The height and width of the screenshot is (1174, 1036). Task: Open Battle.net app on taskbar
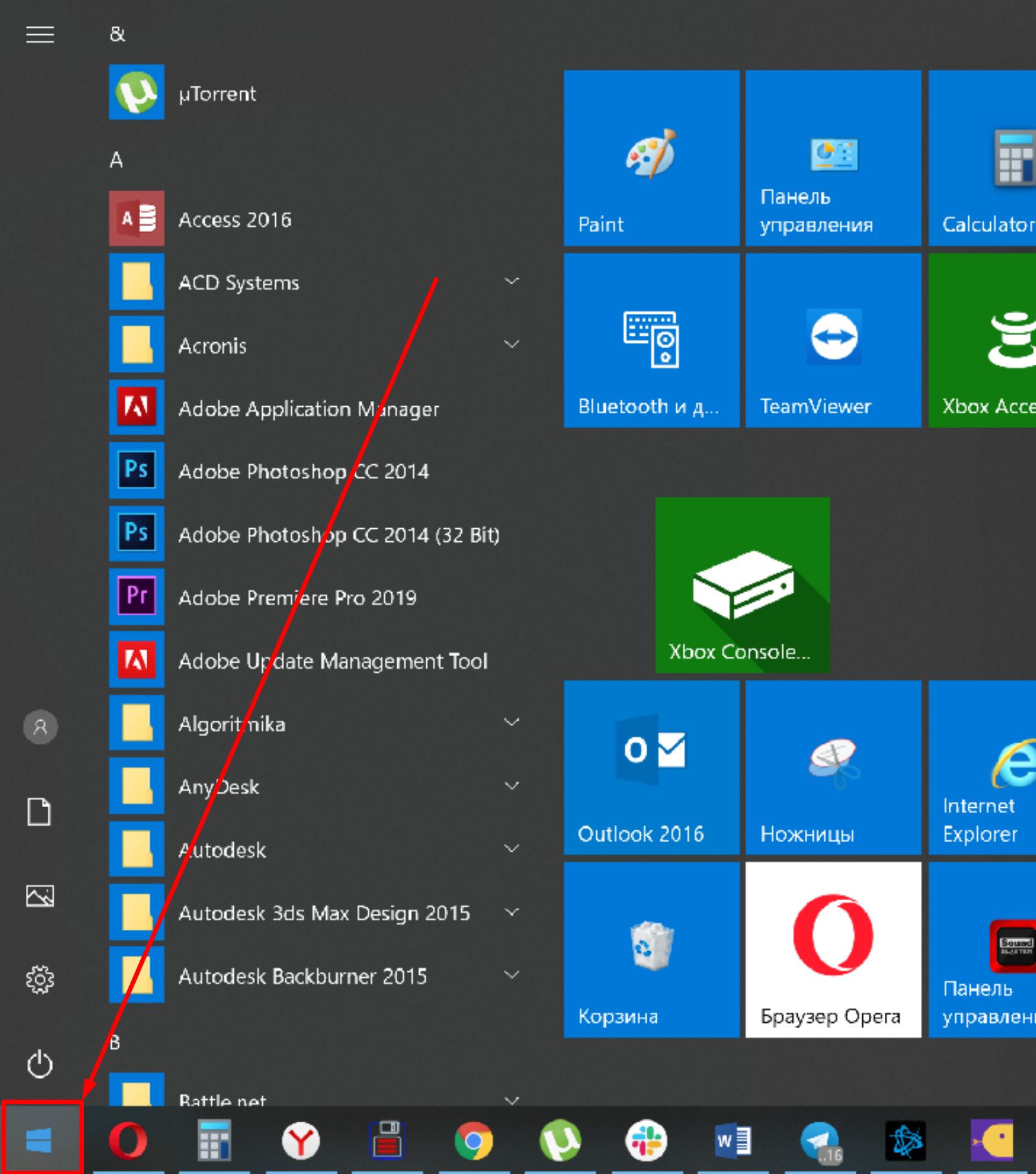pyautogui.click(x=906, y=1140)
